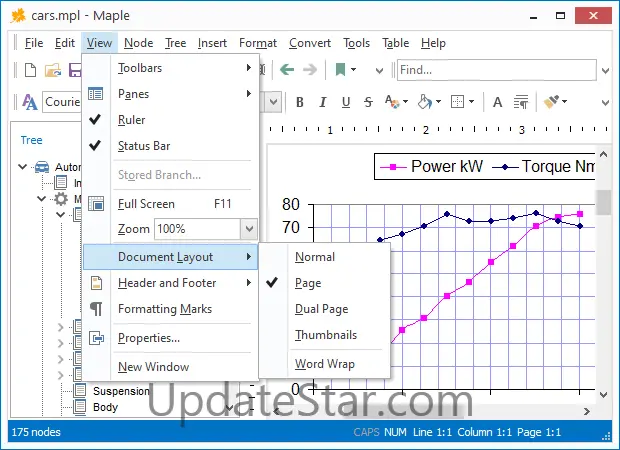
Task: Toggle Bold formatting
Action: (300, 102)
